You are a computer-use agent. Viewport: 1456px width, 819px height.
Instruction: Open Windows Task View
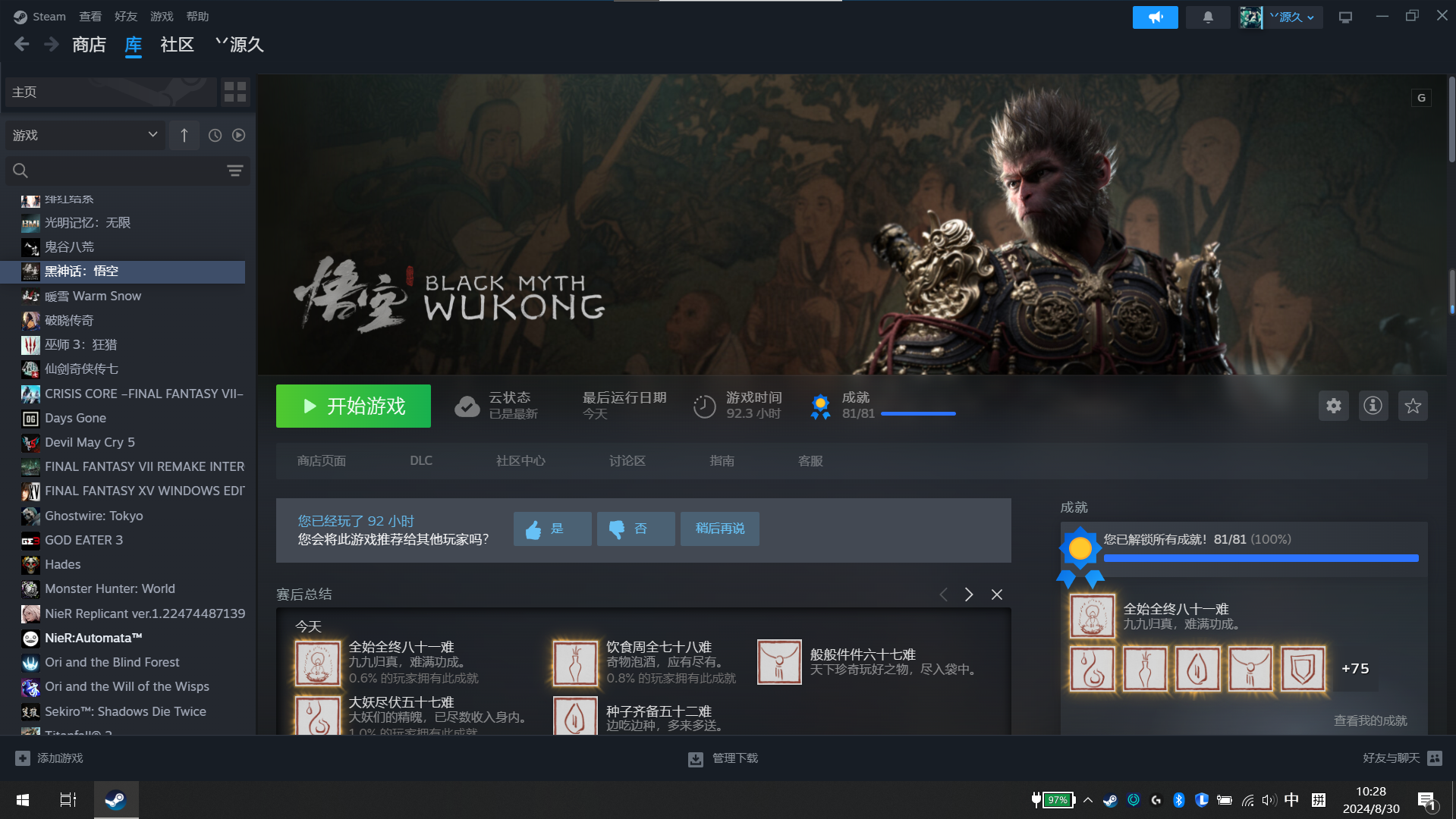pos(68,800)
